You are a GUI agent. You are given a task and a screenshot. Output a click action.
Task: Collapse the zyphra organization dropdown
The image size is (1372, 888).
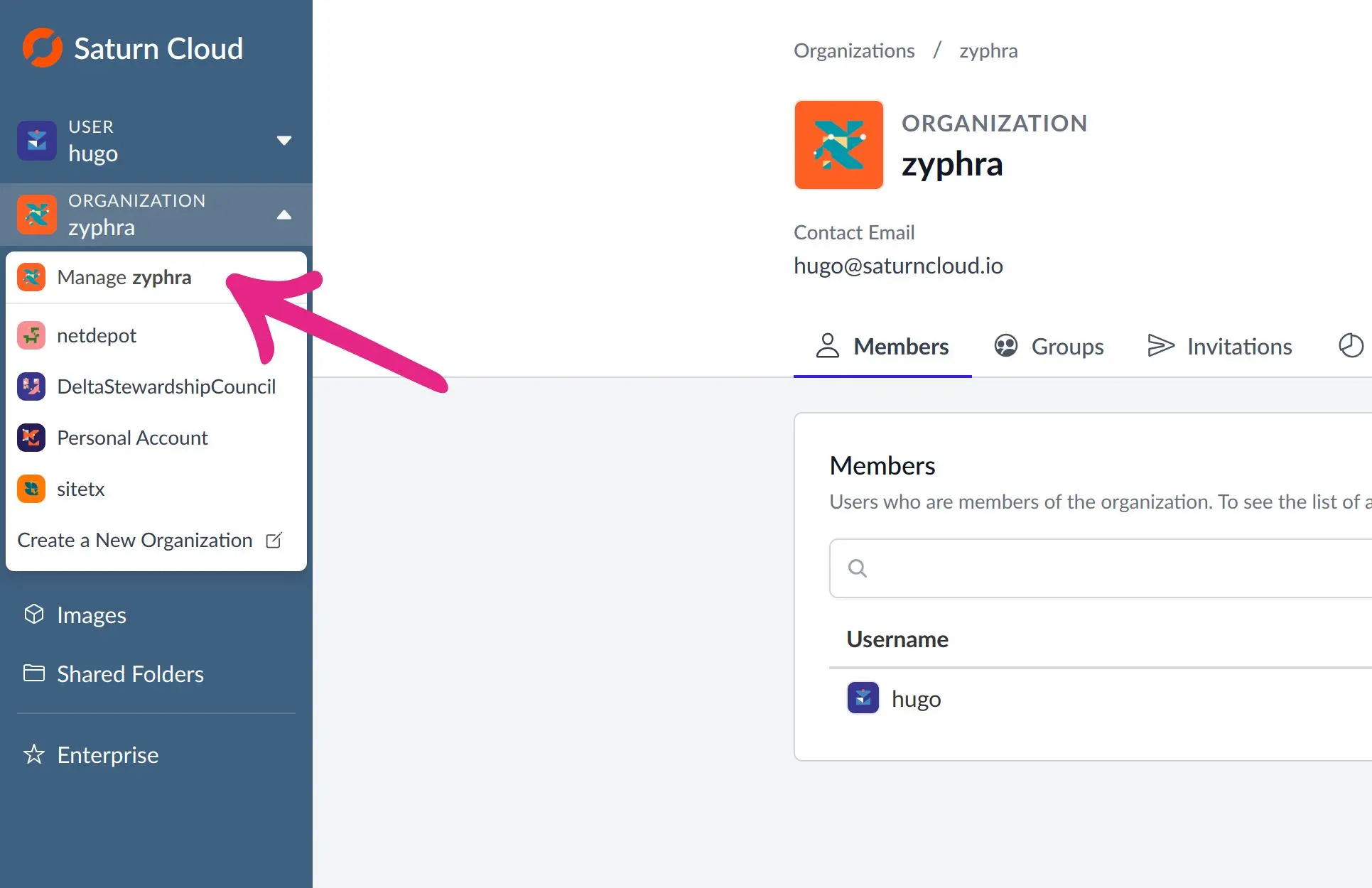(284, 215)
